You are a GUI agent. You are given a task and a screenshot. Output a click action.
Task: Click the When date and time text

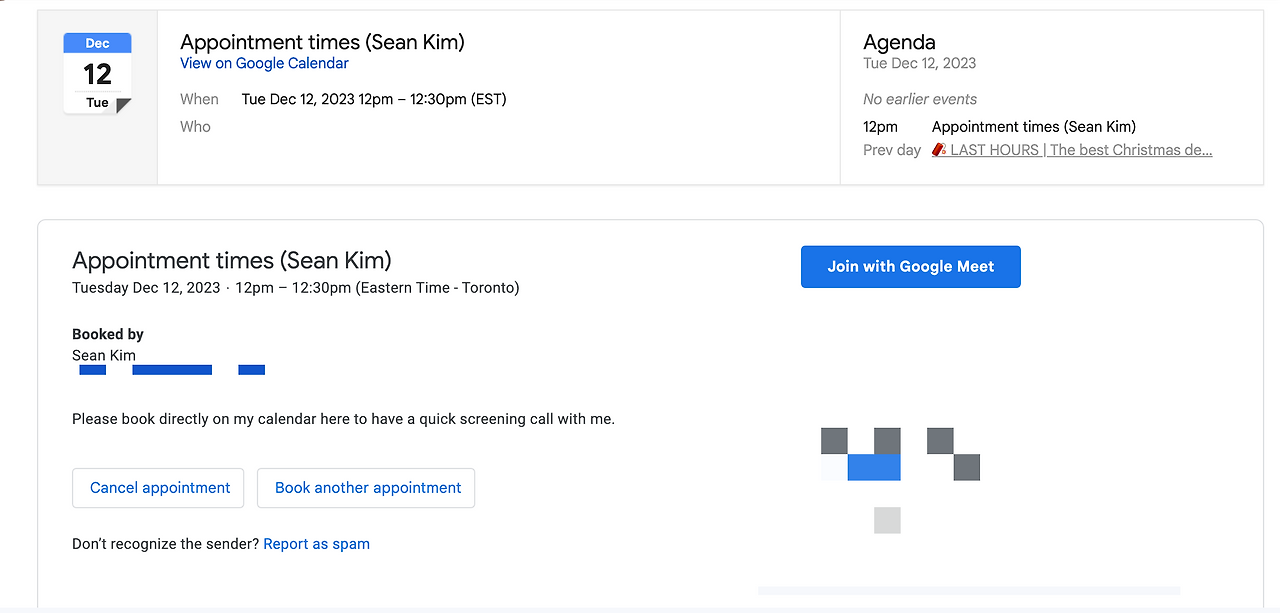[374, 99]
